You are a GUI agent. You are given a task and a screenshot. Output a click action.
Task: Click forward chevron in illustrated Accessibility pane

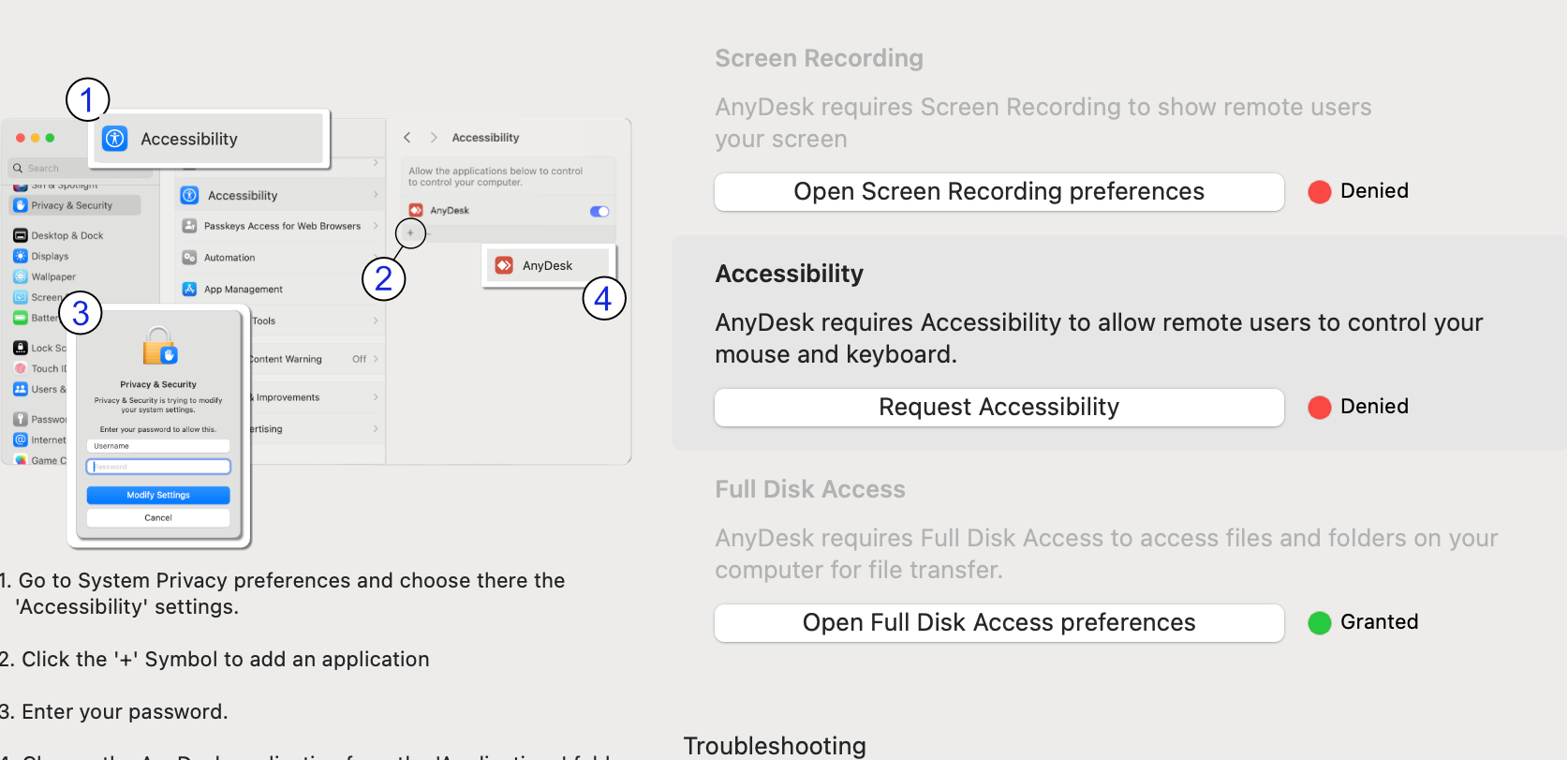434,137
